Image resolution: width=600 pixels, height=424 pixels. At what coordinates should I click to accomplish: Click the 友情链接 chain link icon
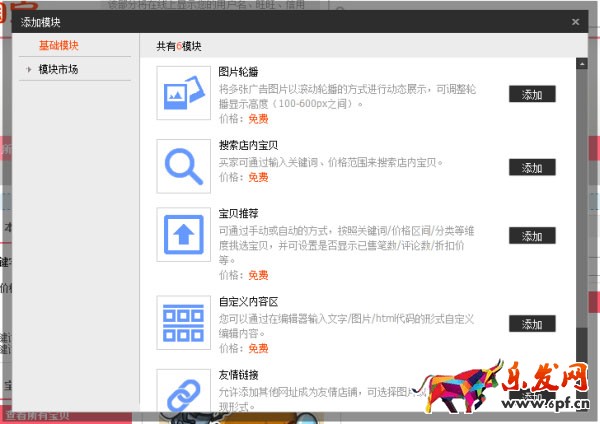[183, 390]
